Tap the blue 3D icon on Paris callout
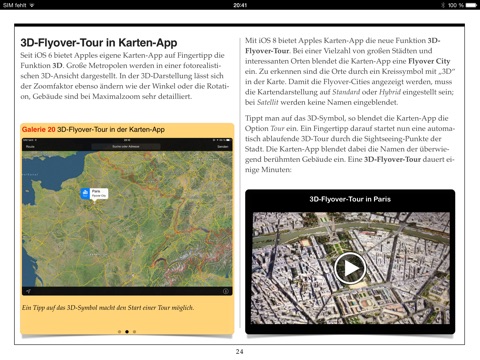This screenshot has height=360, width=480. click(x=85, y=193)
